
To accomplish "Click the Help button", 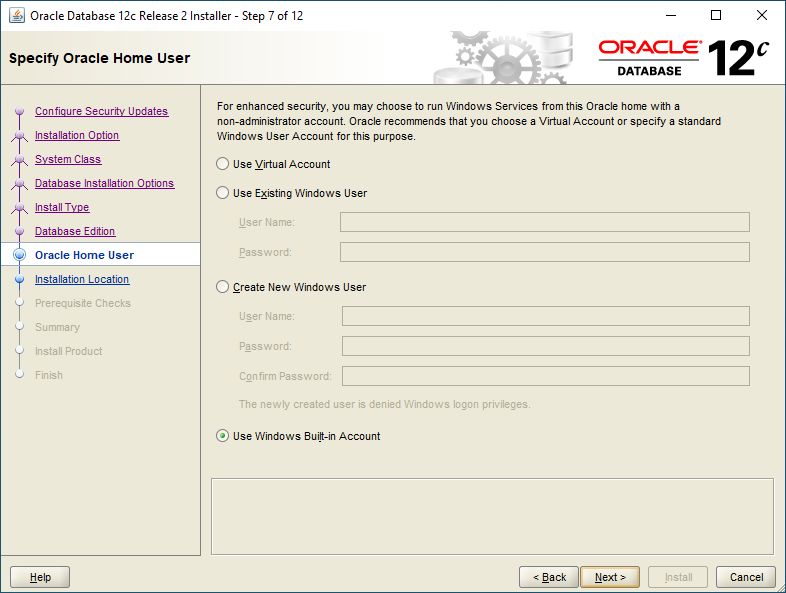I will [40, 577].
